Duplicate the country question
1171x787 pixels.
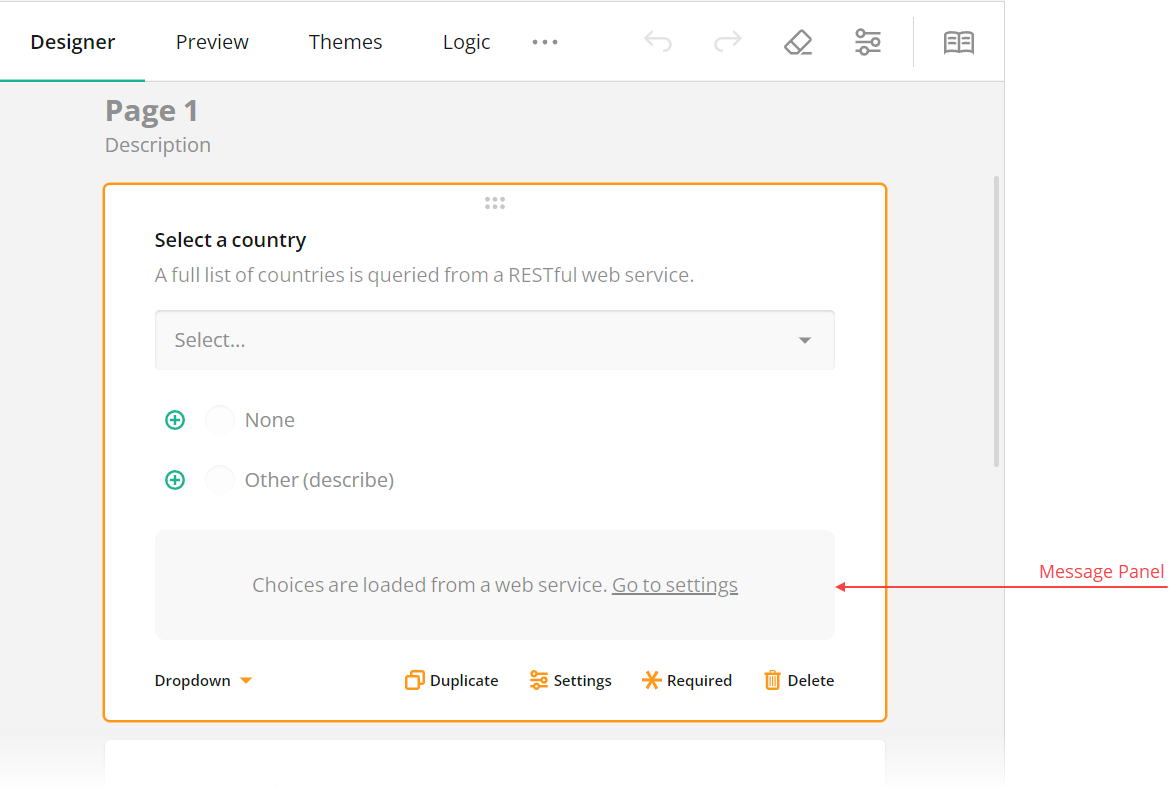[x=451, y=680]
